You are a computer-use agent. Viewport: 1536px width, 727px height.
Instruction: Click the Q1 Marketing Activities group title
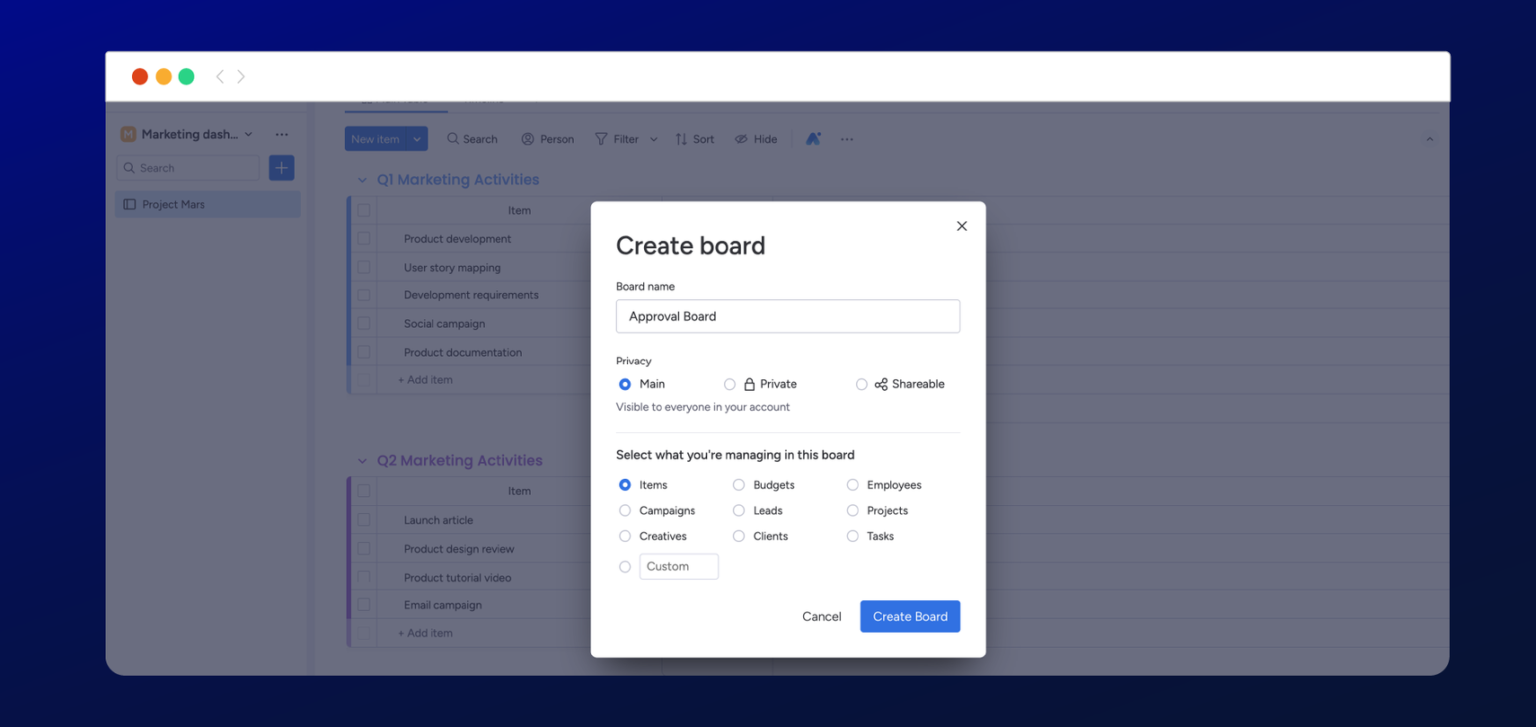(x=458, y=180)
